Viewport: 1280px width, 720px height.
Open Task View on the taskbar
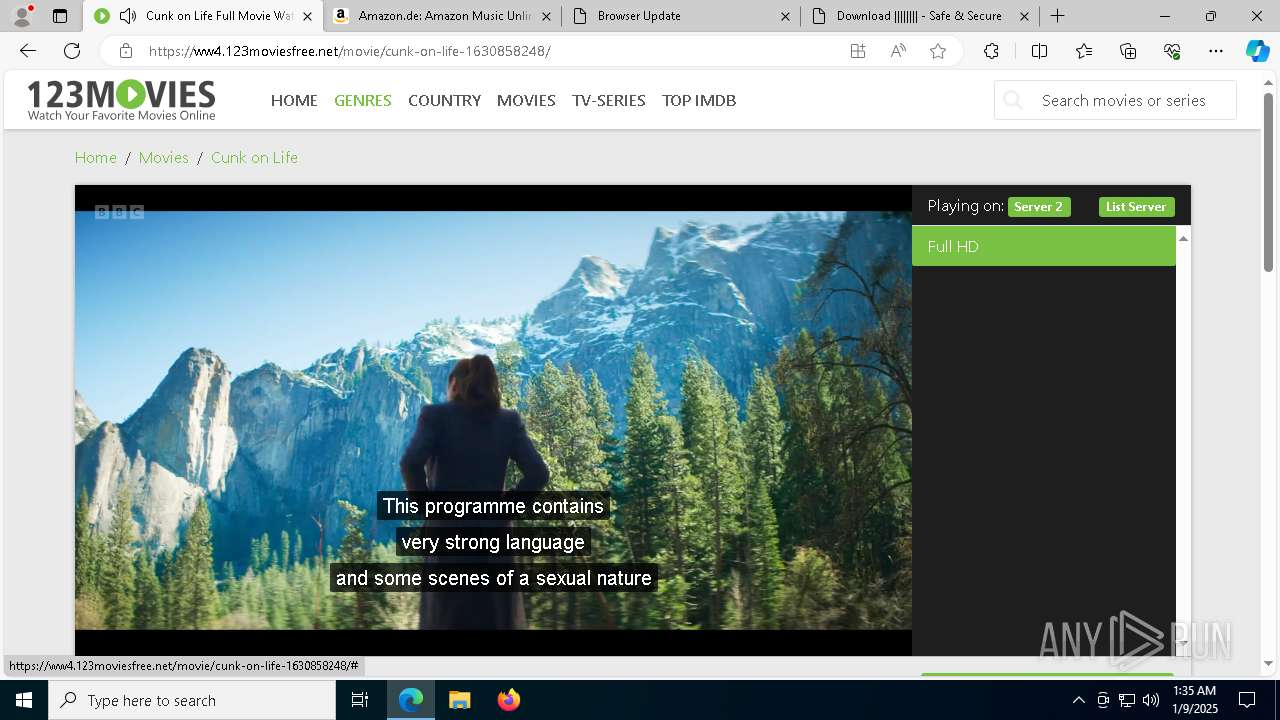(360, 700)
